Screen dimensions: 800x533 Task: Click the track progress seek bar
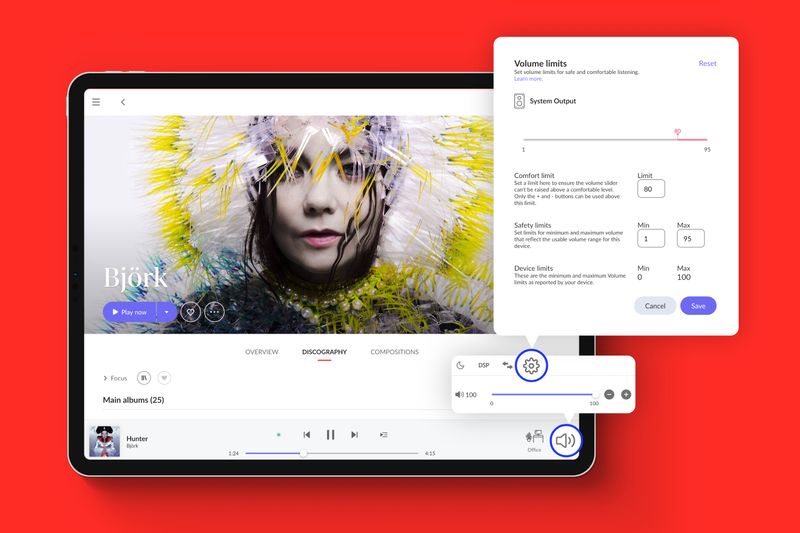(332, 453)
